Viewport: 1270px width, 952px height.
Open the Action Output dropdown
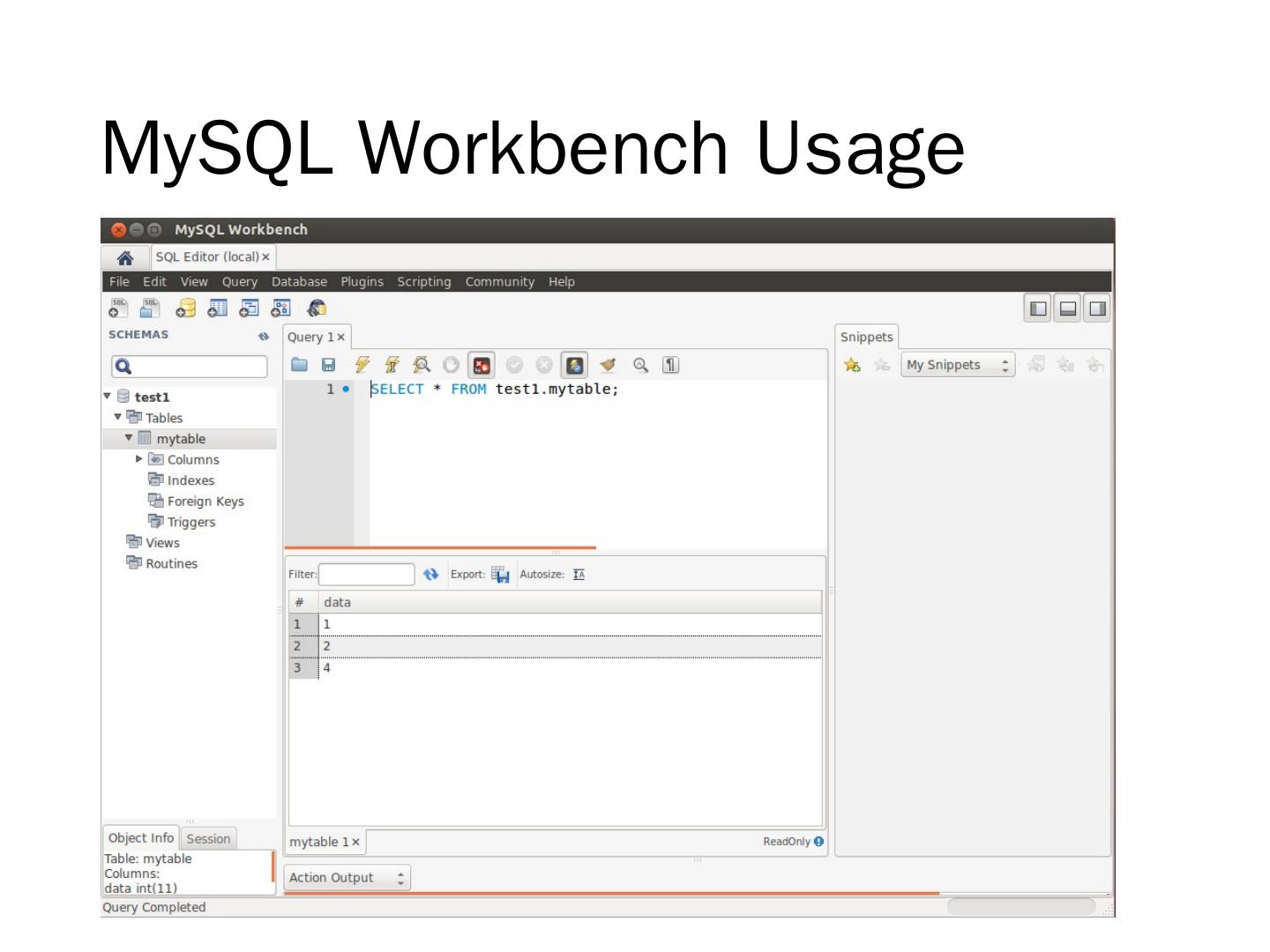pos(347,878)
